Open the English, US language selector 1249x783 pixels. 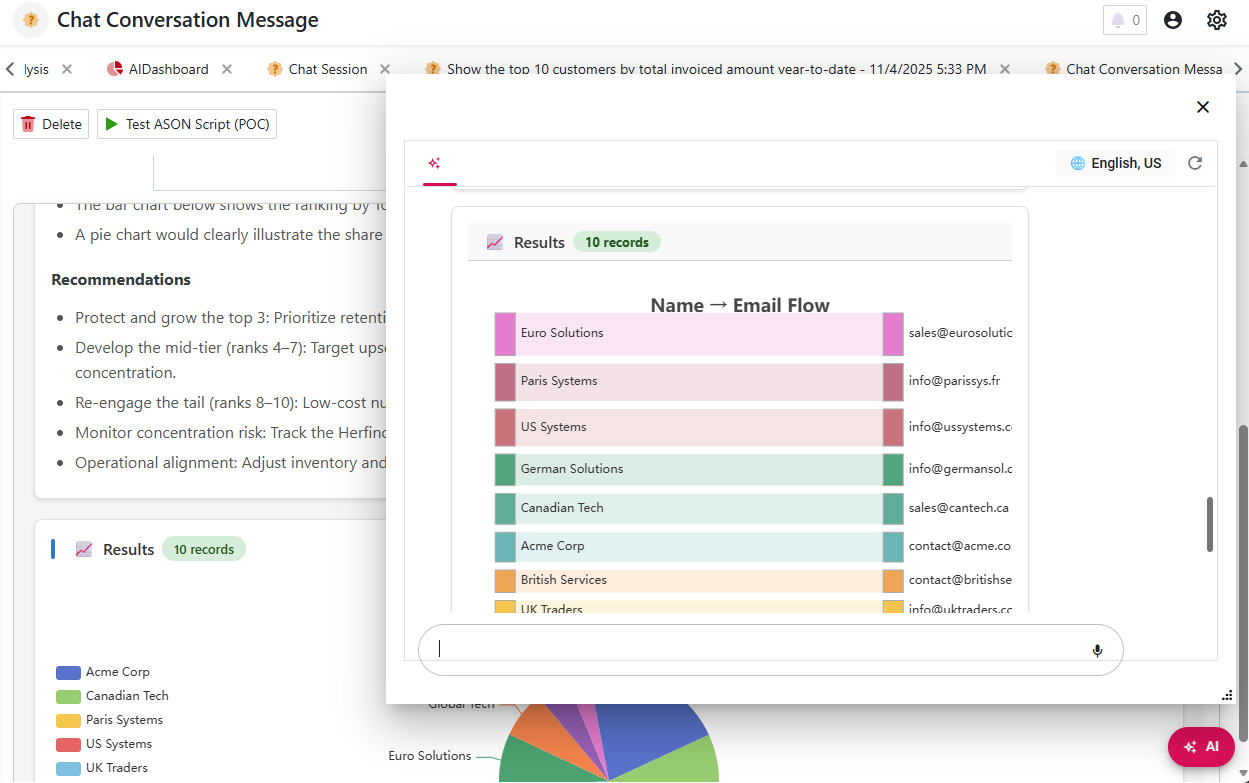click(x=1115, y=162)
